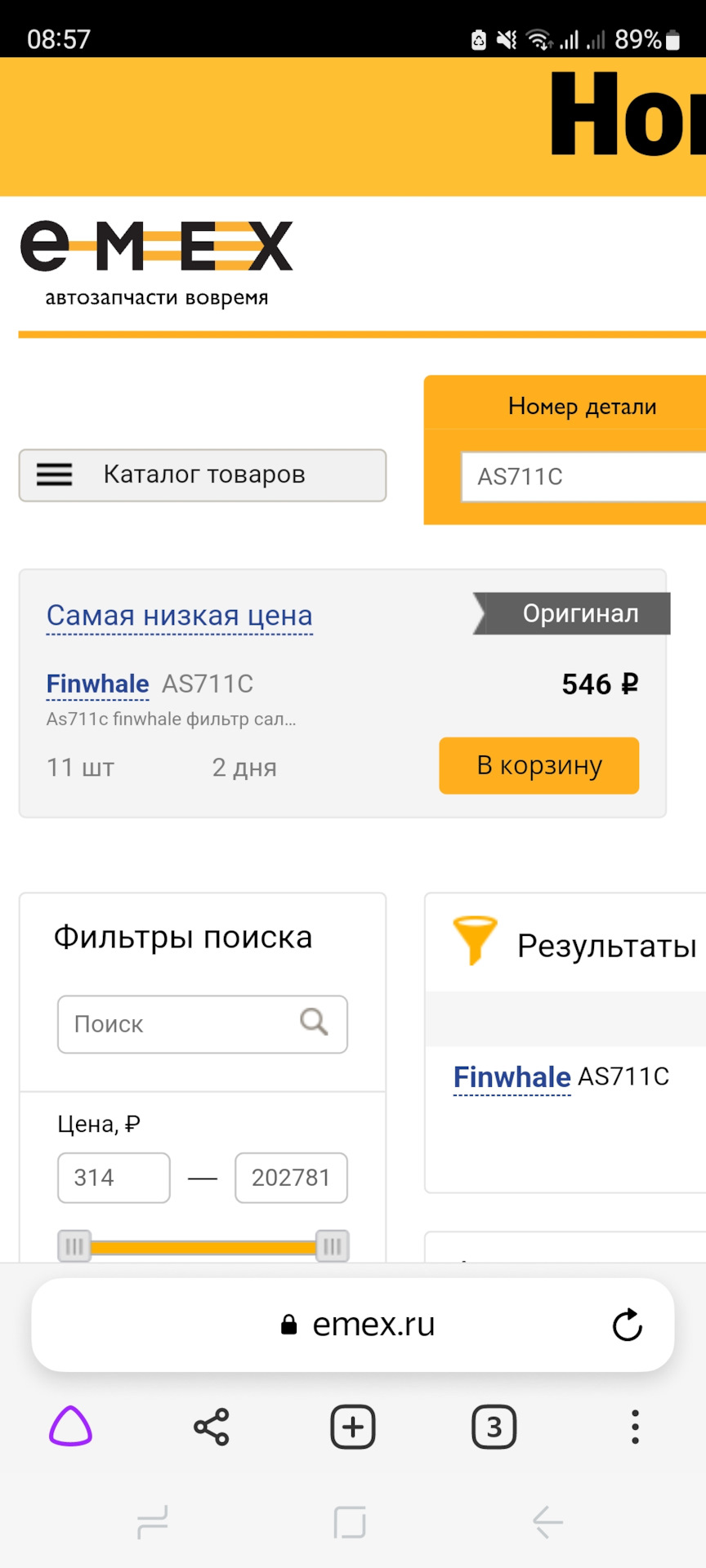Tap the padlock icon near emex.ru

pyautogui.click(x=288, y=1325)
